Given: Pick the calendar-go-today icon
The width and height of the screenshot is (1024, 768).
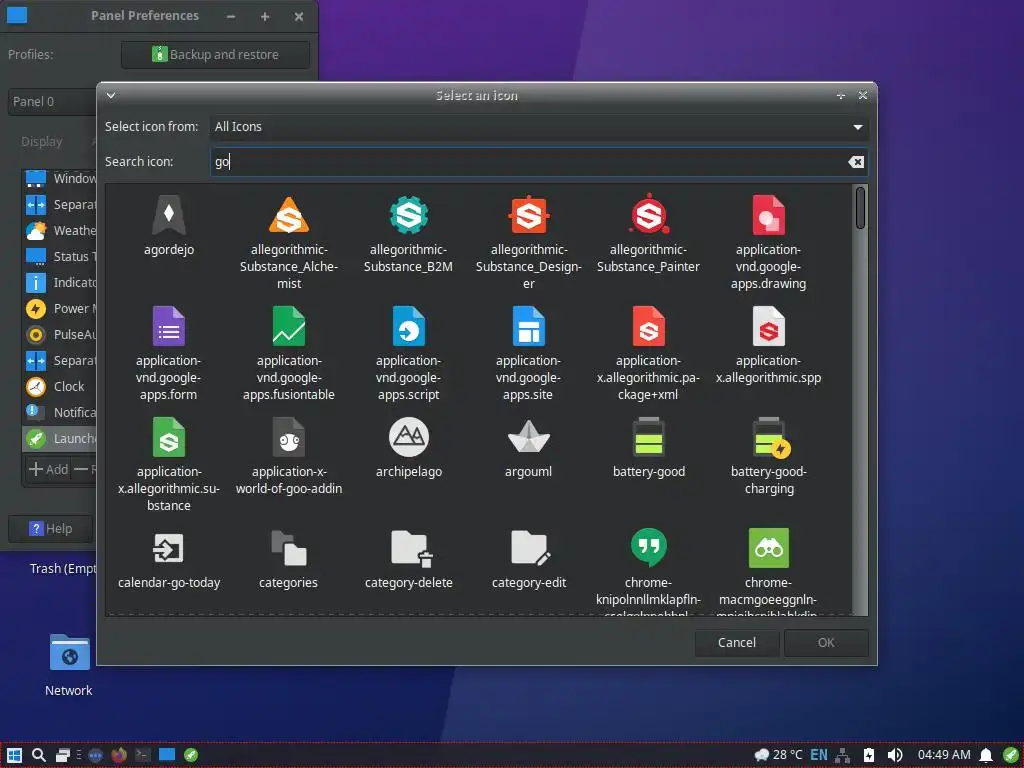Looking at the screenshot, I should coord(168,558).
